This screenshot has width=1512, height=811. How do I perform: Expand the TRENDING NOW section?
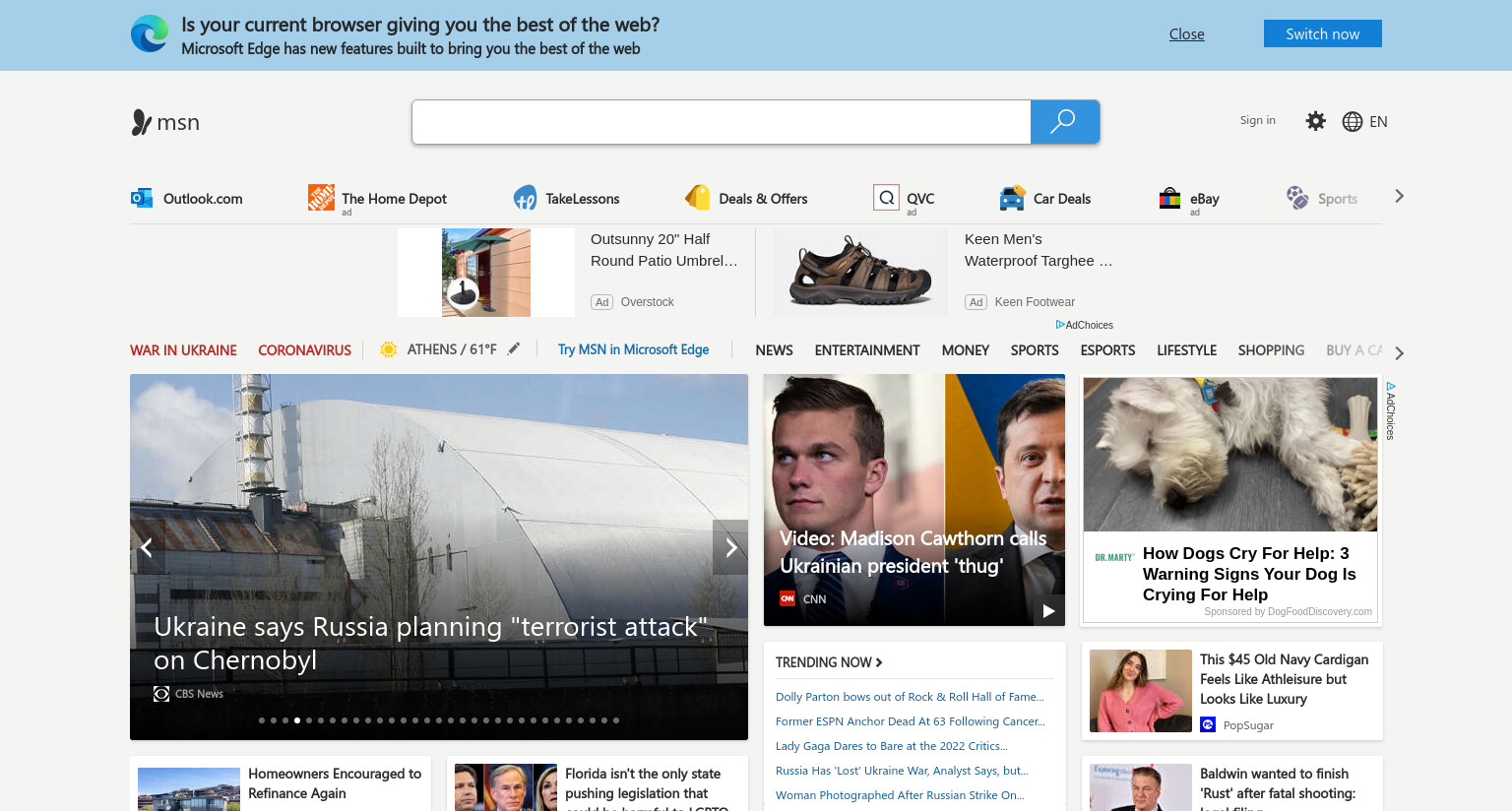(829, 662)
